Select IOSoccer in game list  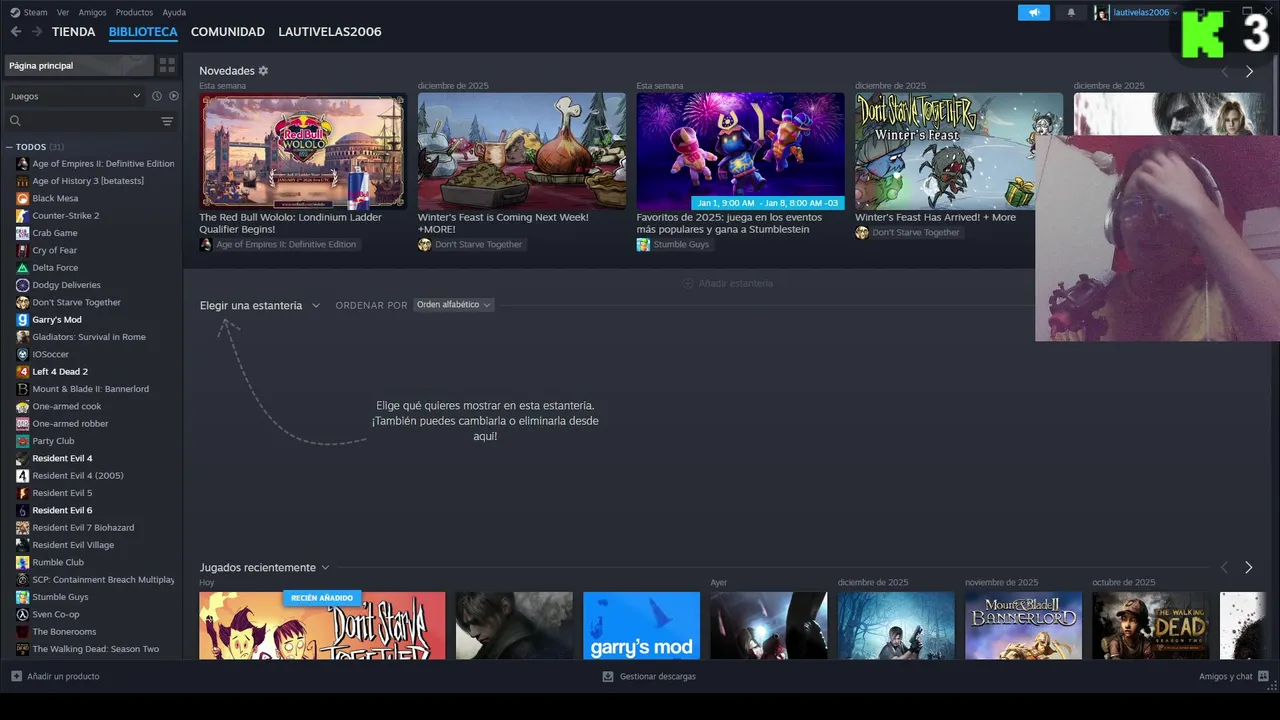click(50, 354)
